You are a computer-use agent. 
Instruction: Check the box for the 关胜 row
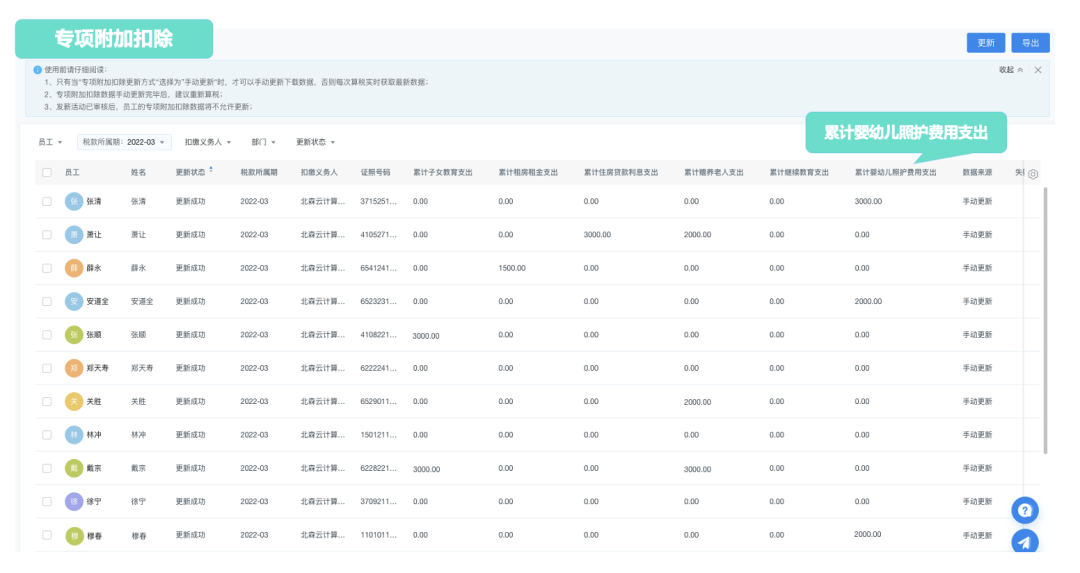click(x=47, y=402)
